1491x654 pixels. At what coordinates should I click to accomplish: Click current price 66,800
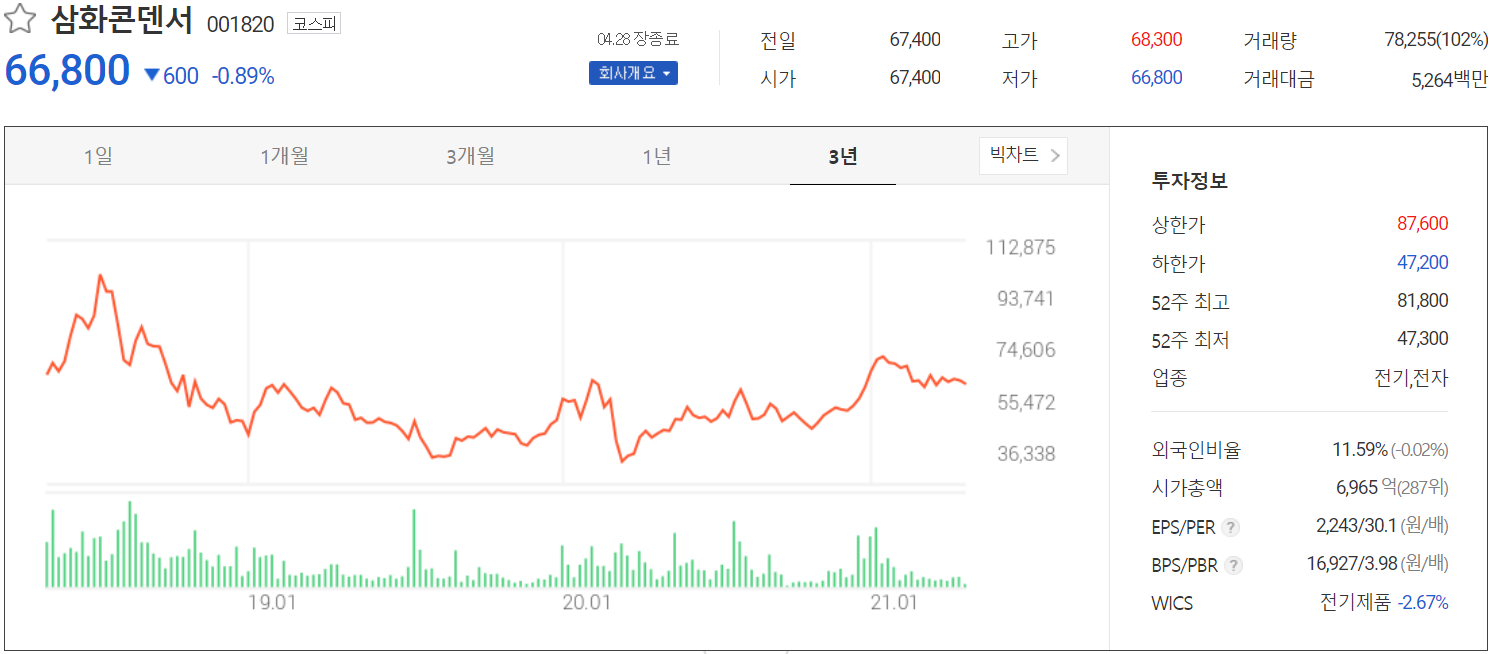click(68, 71)
